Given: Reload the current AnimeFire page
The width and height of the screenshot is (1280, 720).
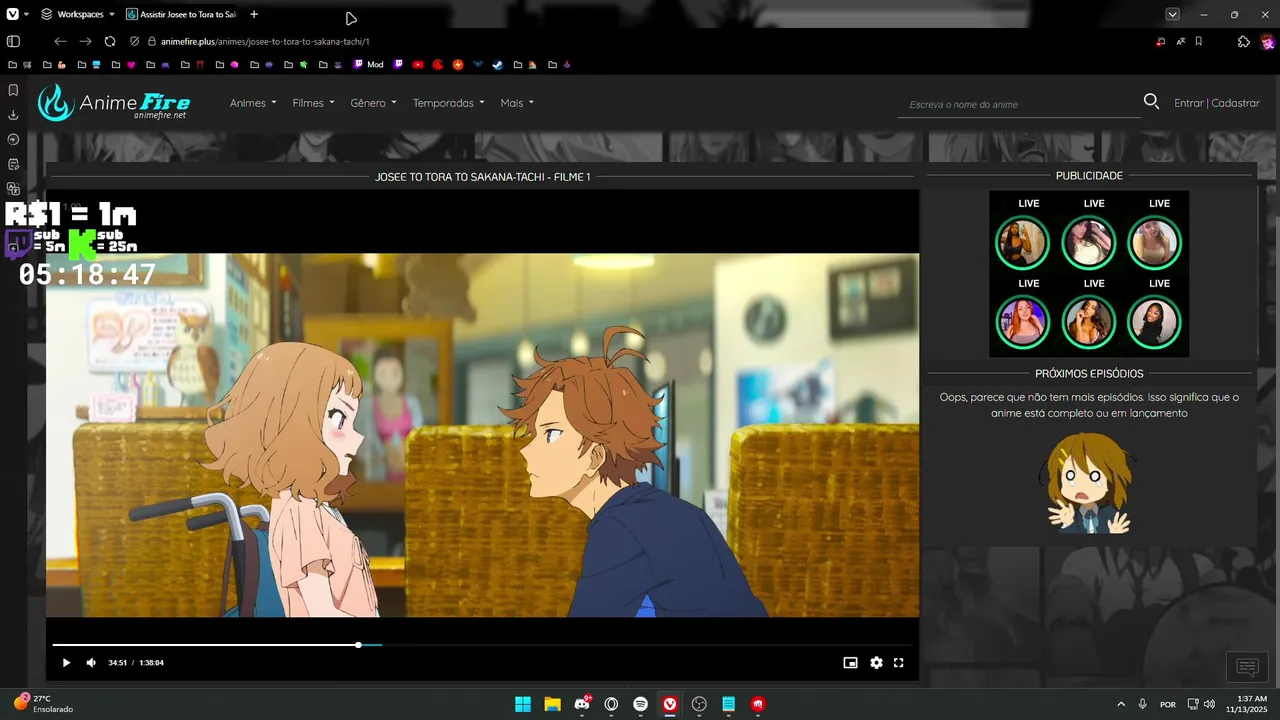Looking at the screenshot, I should 110,41.
